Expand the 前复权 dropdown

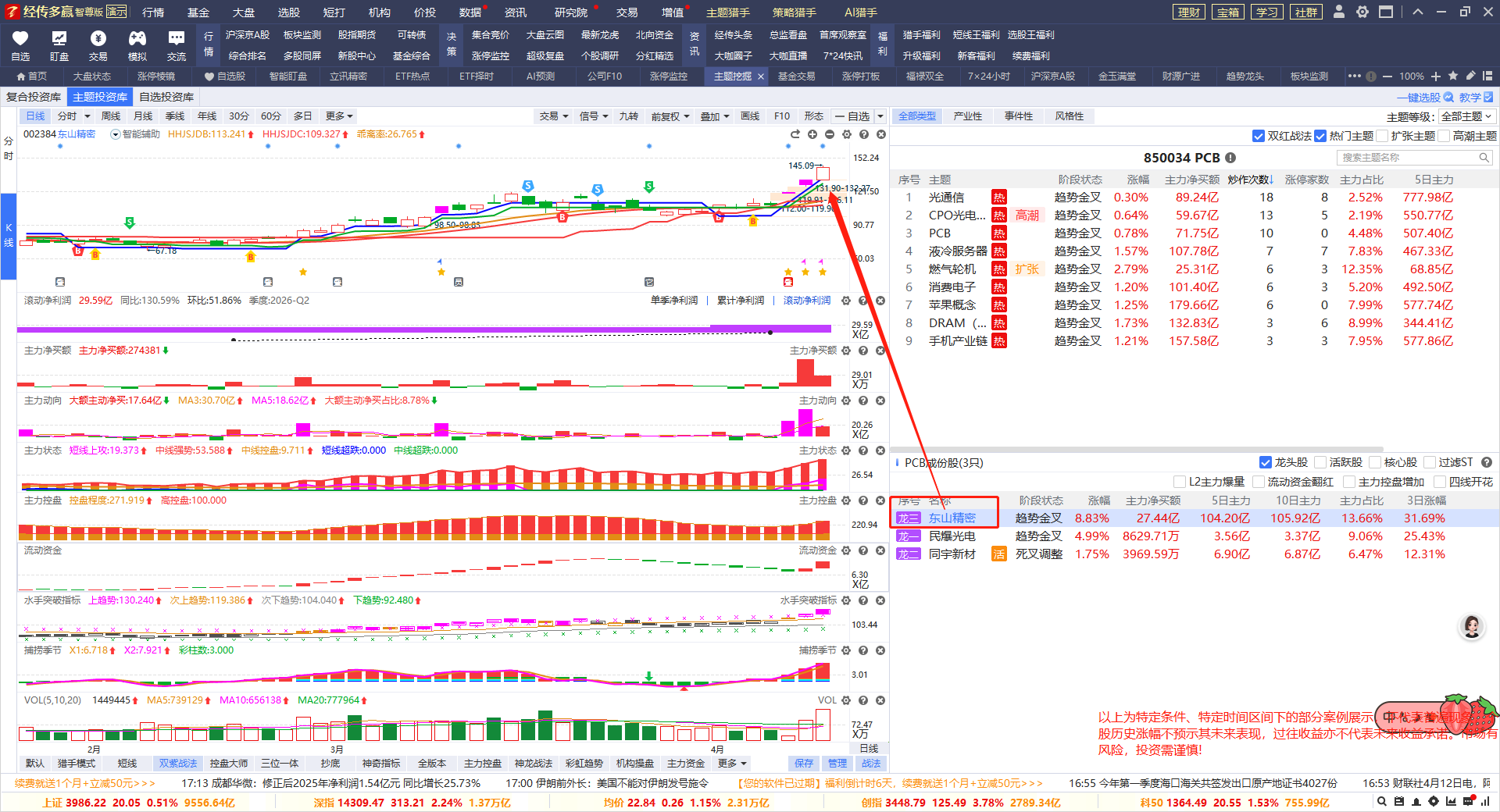pyautogui.click(x=670, y=116)
